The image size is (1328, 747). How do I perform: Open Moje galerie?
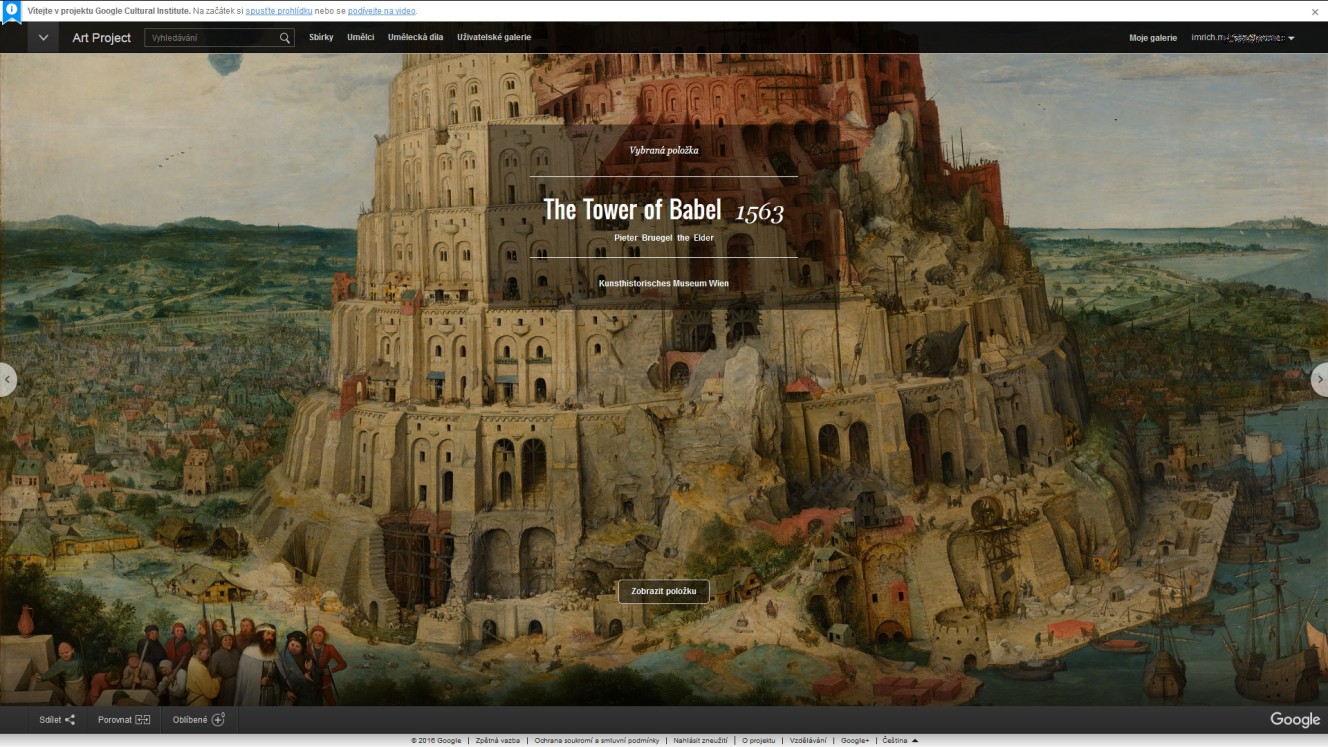(x=1153, y=38)
